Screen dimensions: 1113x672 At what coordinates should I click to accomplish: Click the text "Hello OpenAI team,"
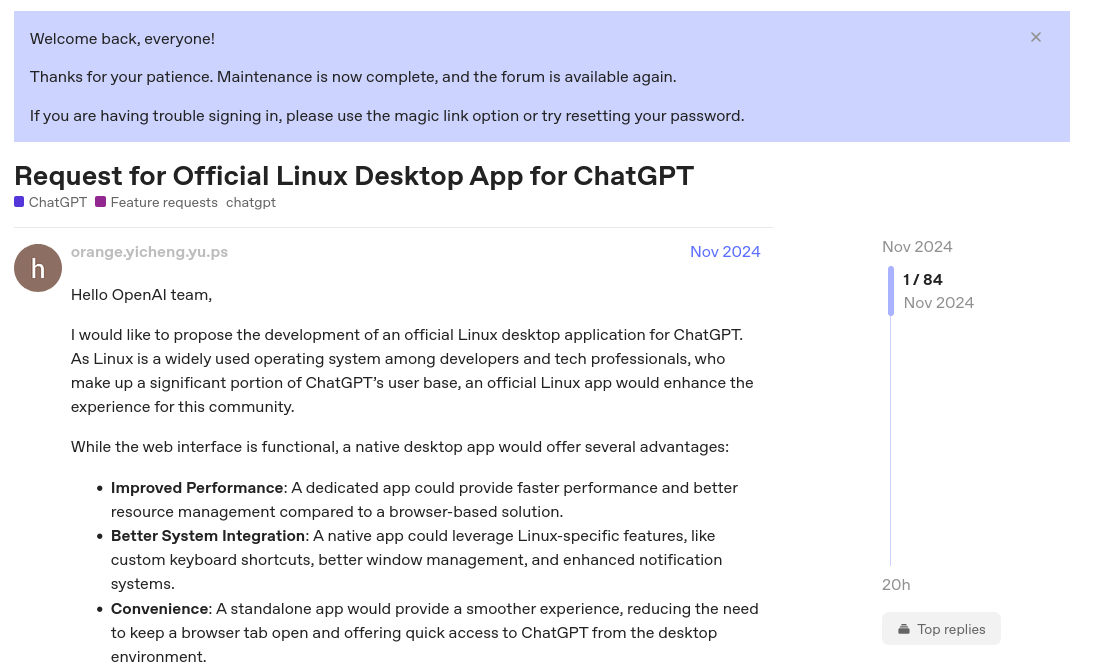coord(141,295)
